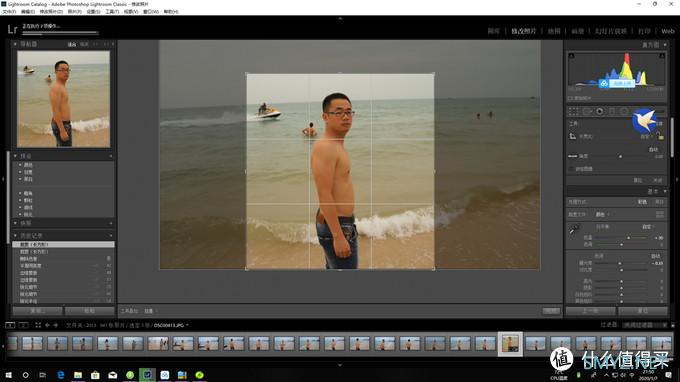
Task: Select the red eye correction tool
Action: pos(599,112)
